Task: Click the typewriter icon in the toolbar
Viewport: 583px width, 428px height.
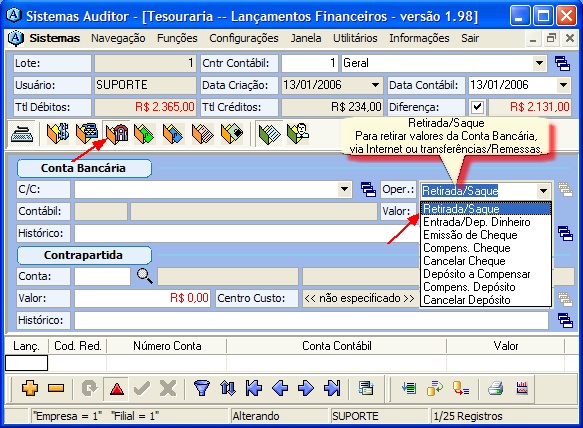Action: (22, 133)
